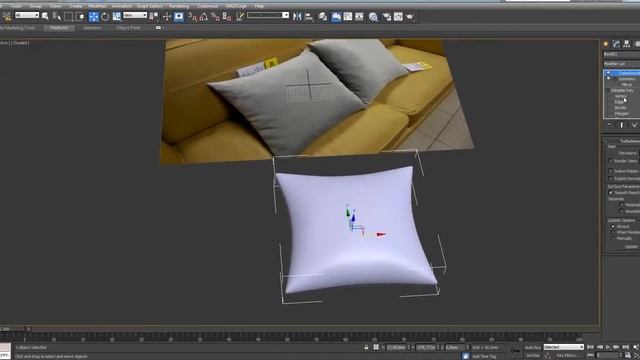Switch to the Create command panel tab

coord(606,44)
